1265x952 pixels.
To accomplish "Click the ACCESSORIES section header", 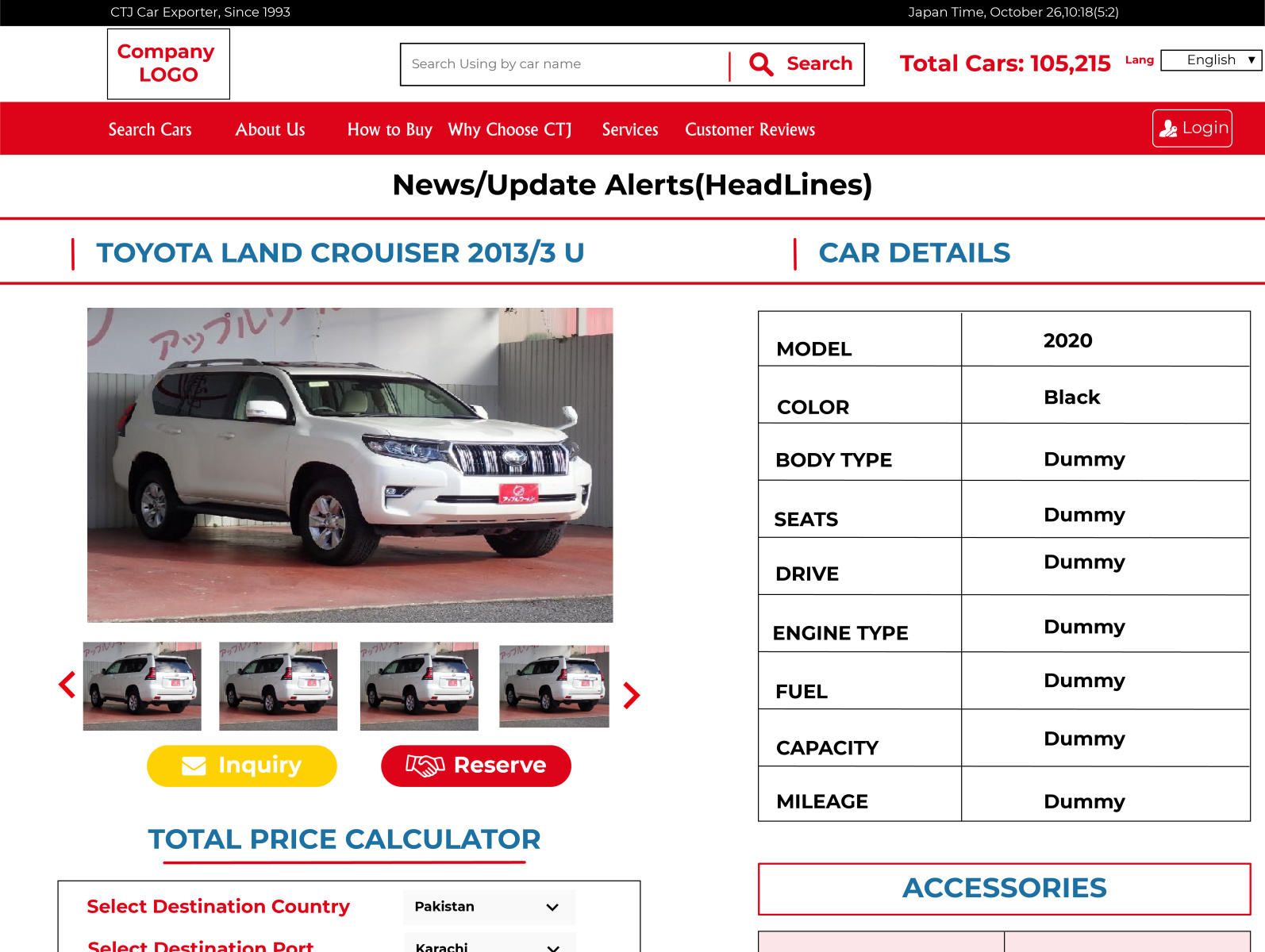I will pyautogui.click(x=1005, y=889).
